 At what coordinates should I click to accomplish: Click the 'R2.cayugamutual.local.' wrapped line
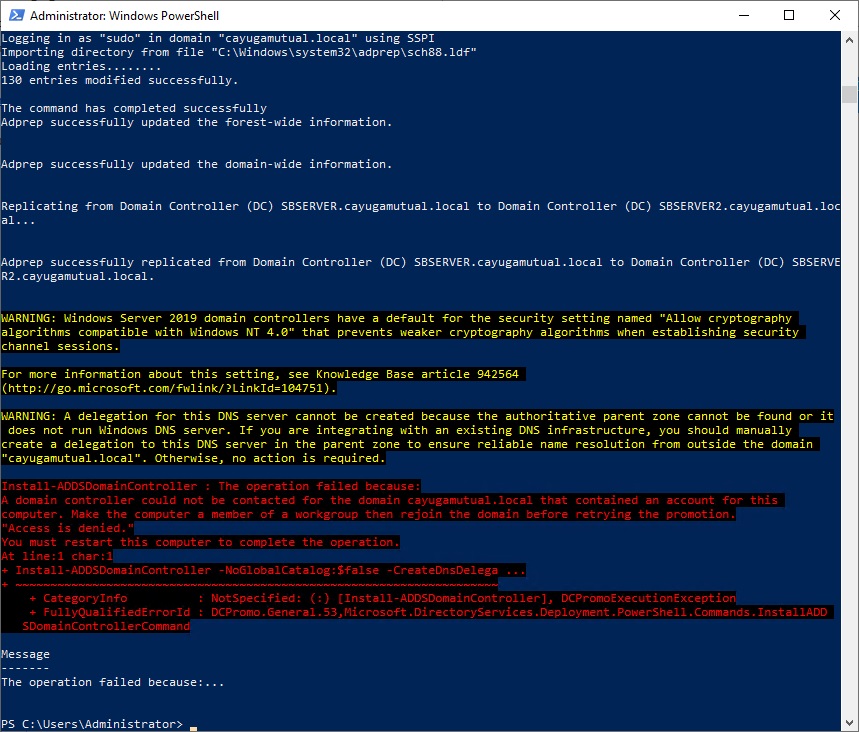(78, 276)
